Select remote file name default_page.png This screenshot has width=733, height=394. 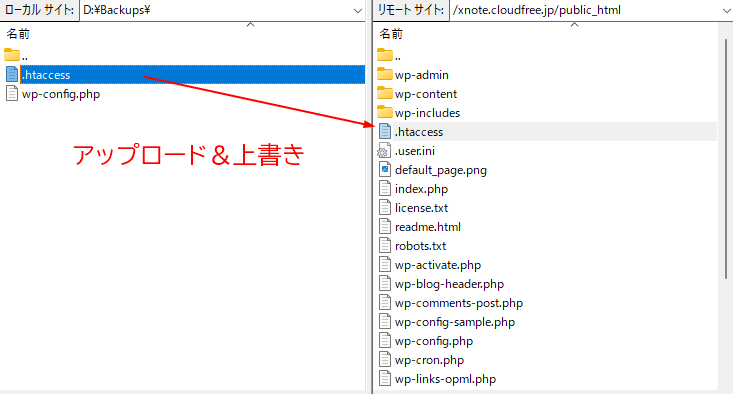click(x=441, y=170)
